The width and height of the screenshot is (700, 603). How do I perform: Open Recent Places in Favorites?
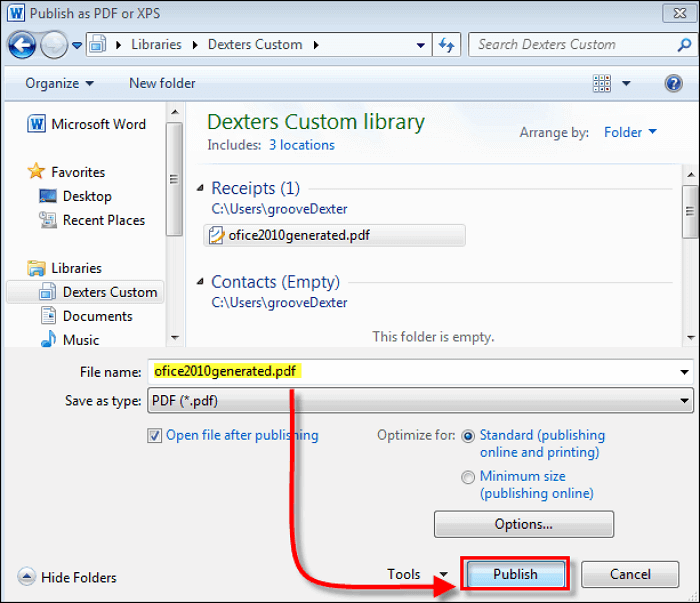[x=103, y=220]
